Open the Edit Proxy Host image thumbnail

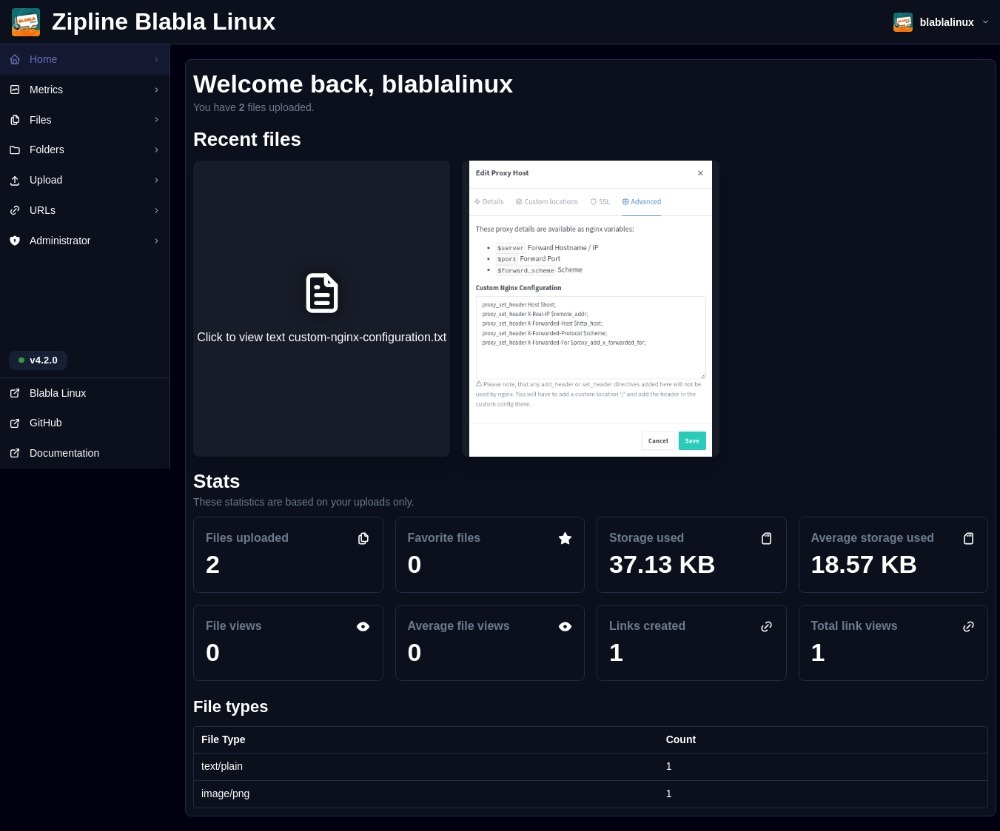(590, 308)
